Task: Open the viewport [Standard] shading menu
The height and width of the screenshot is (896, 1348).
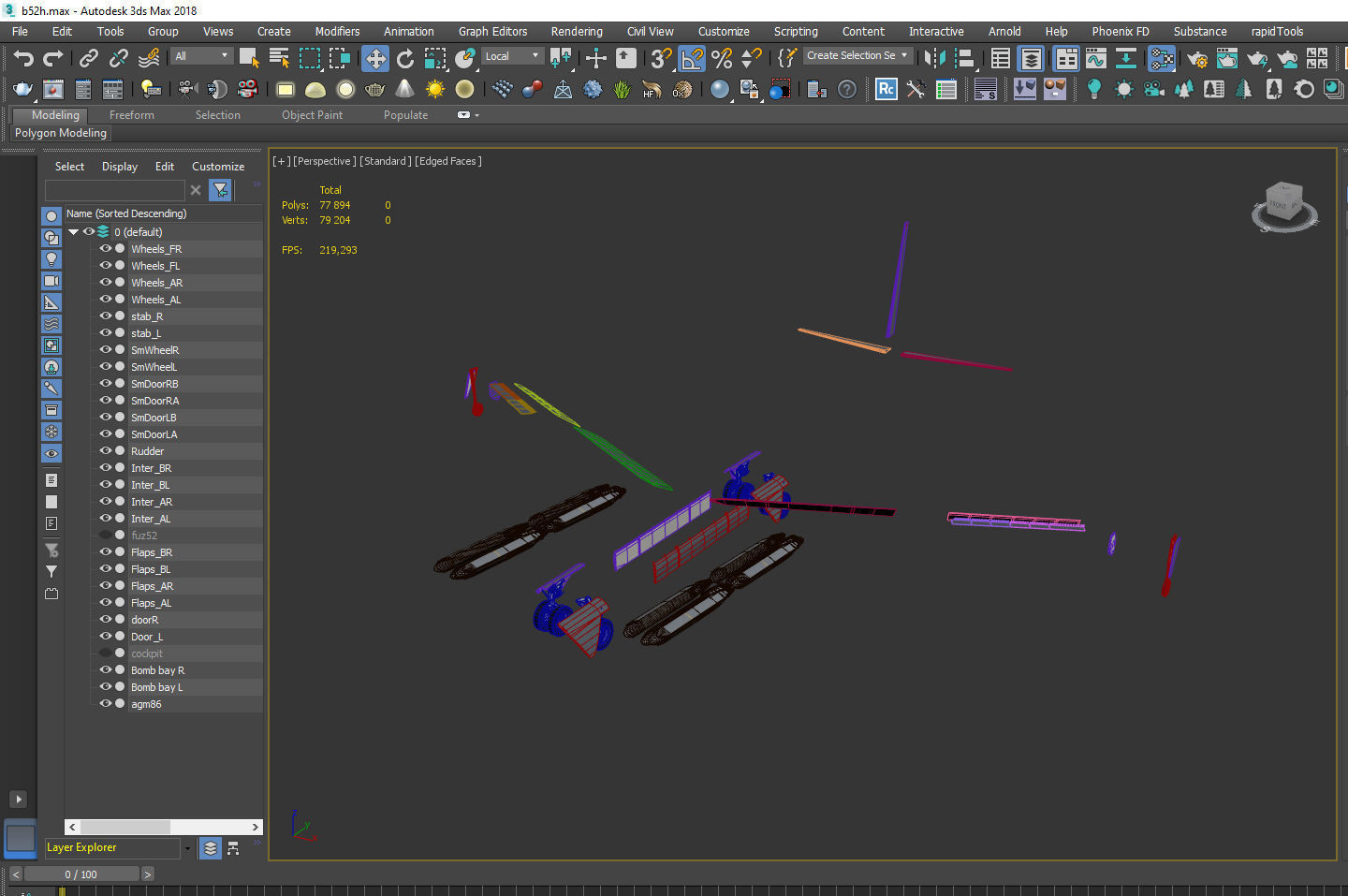Action: pyautogui.click(x=385, y=161)
